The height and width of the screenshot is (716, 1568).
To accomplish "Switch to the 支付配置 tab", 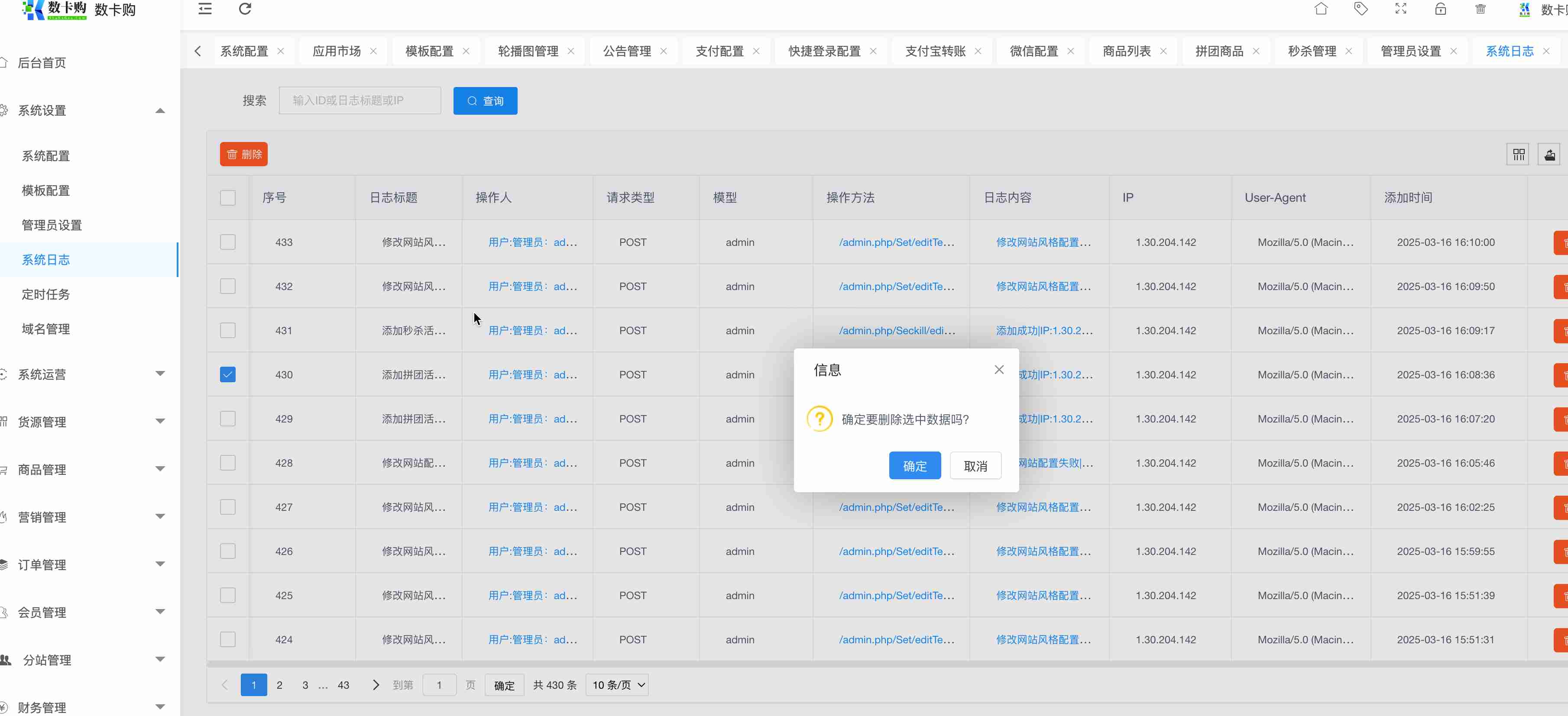I will point(719,51).
